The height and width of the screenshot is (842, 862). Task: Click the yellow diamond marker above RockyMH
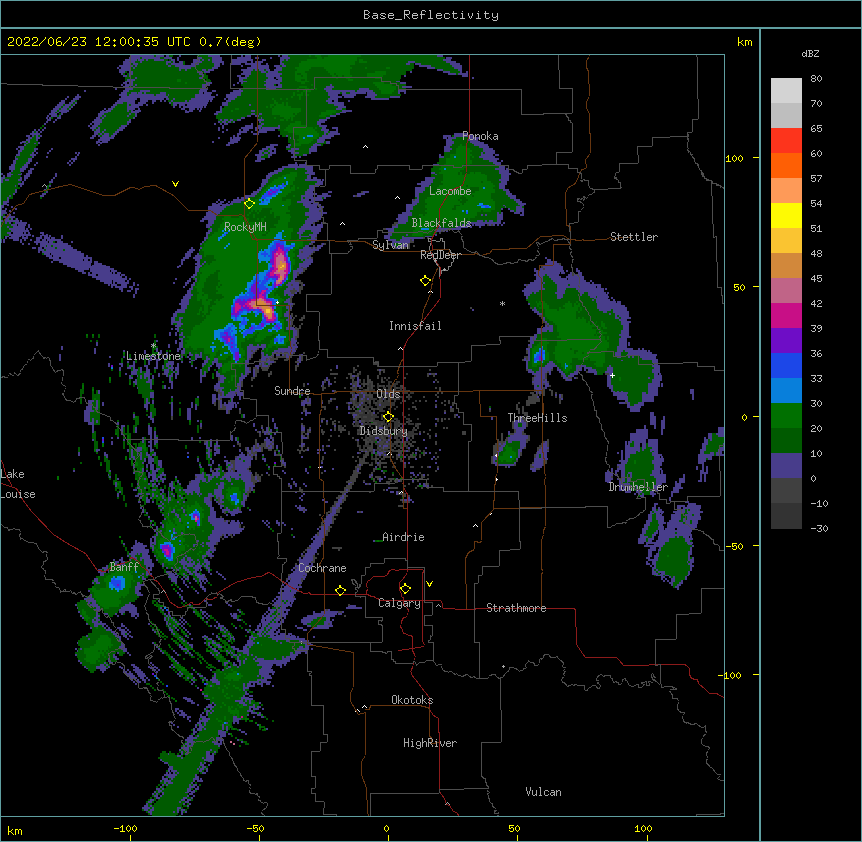coord(250,204)
